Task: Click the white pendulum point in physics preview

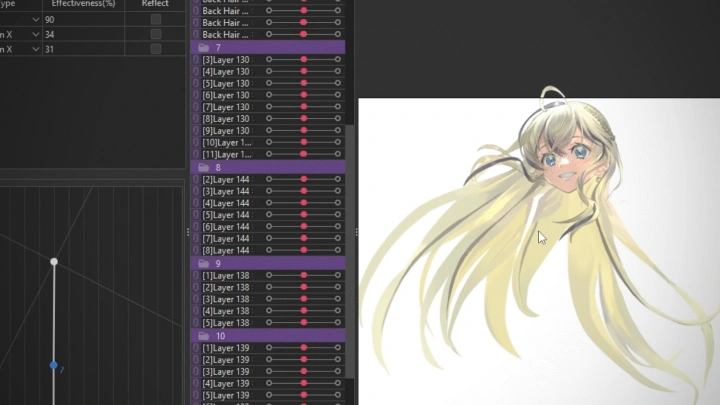Action: [x=54, y=262]
